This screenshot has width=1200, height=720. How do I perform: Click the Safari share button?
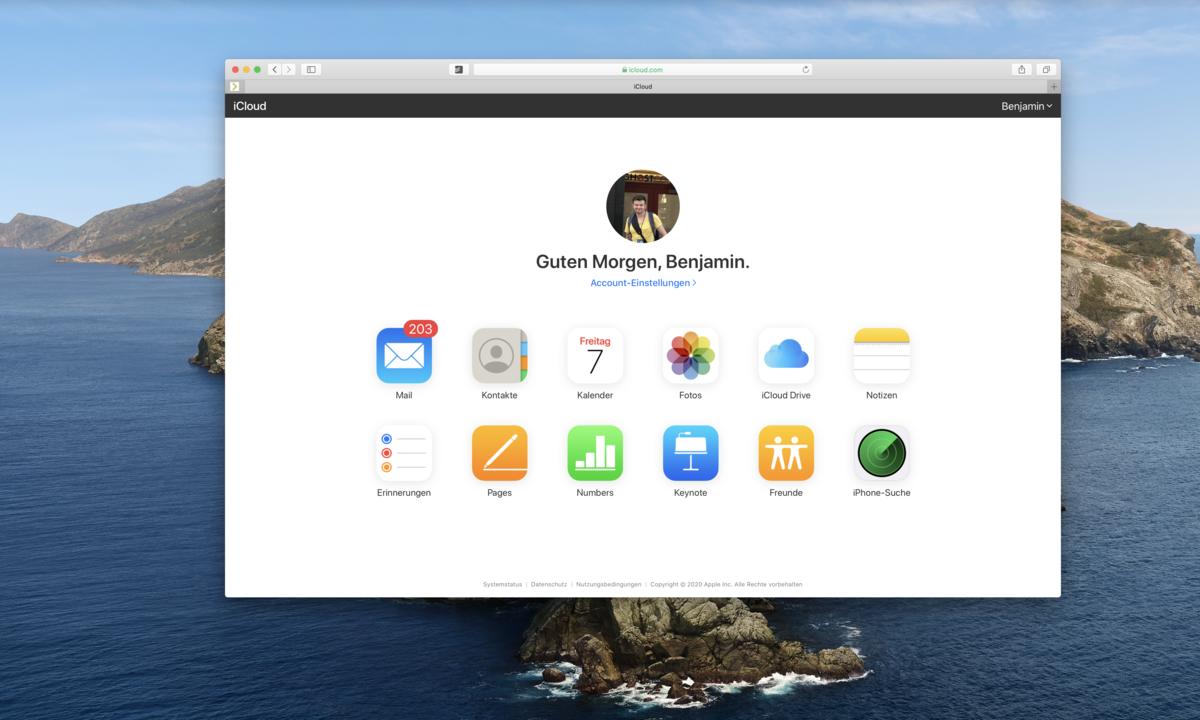[1022, 70]
